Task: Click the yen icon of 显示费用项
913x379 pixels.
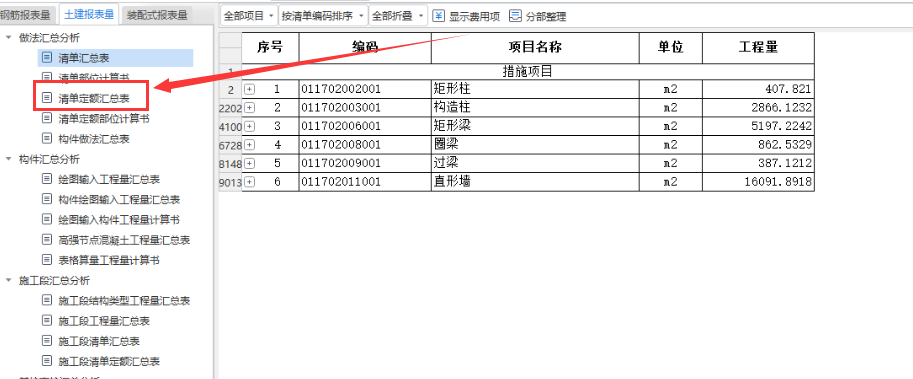Action: [439, 16]
